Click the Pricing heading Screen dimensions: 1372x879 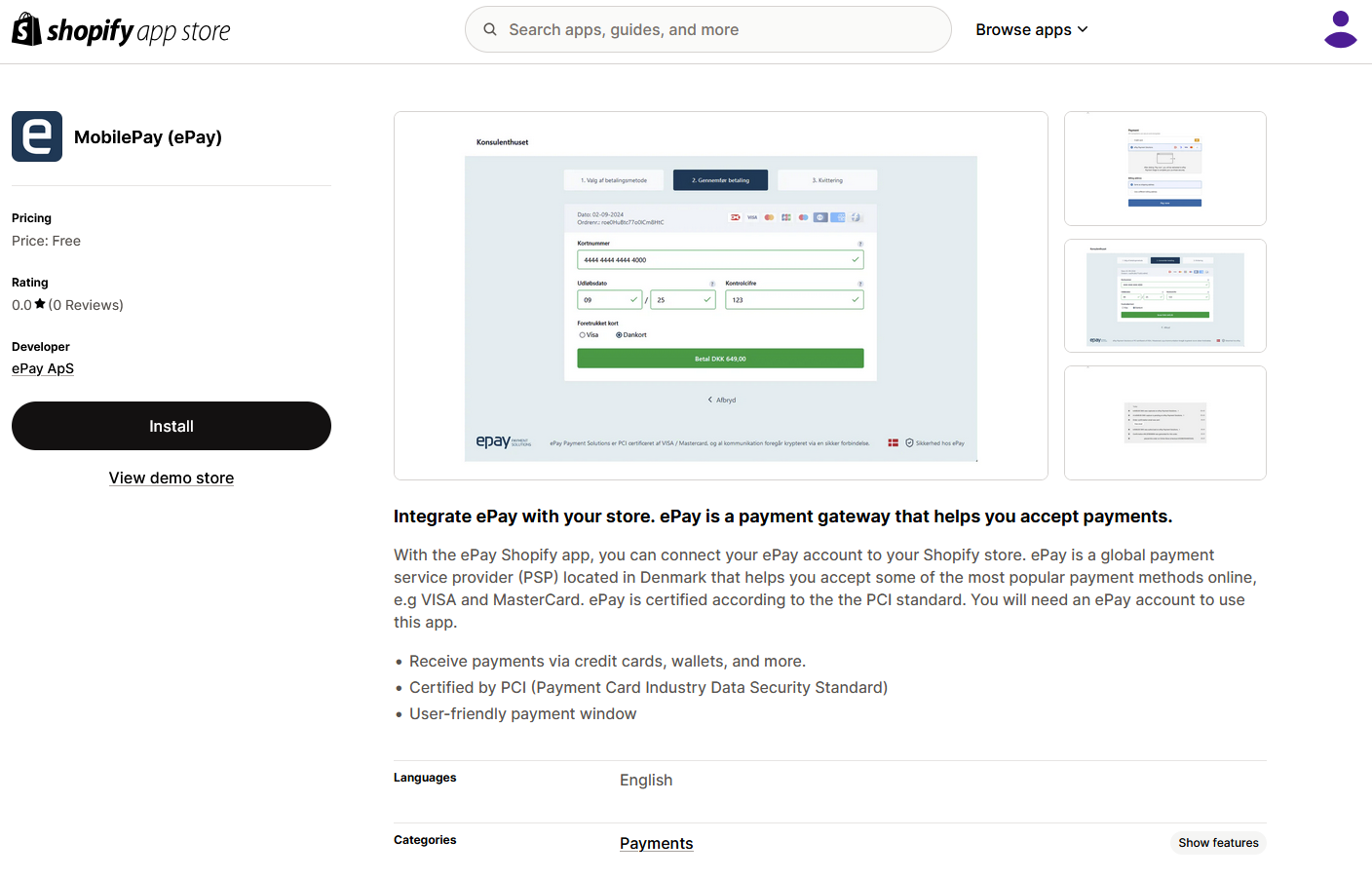click(x=31, y=218)
